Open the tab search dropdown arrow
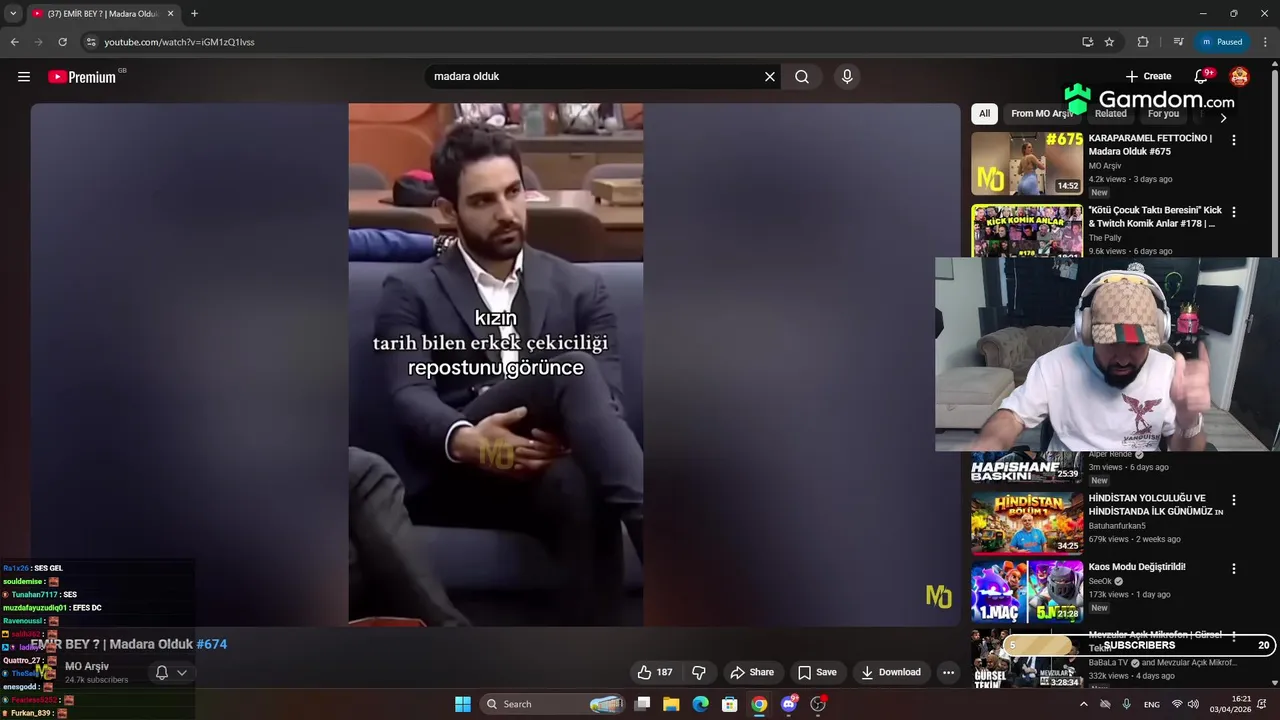Viewport: 1280px width, 720px height. (x=13, y=13)
